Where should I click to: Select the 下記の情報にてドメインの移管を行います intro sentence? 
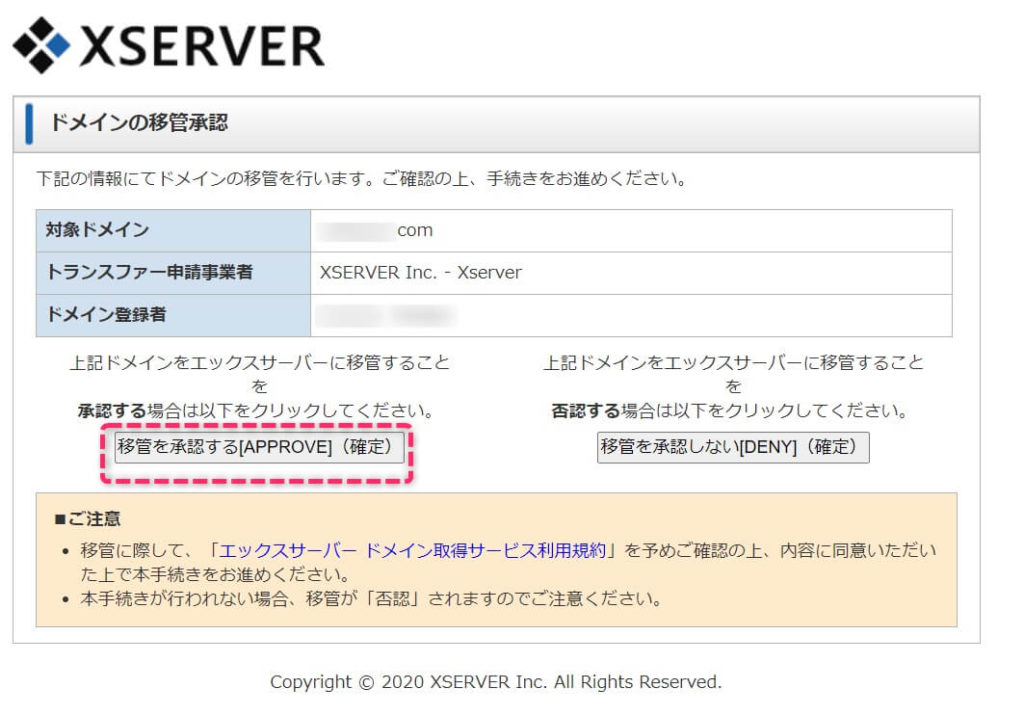coord(361,178)
